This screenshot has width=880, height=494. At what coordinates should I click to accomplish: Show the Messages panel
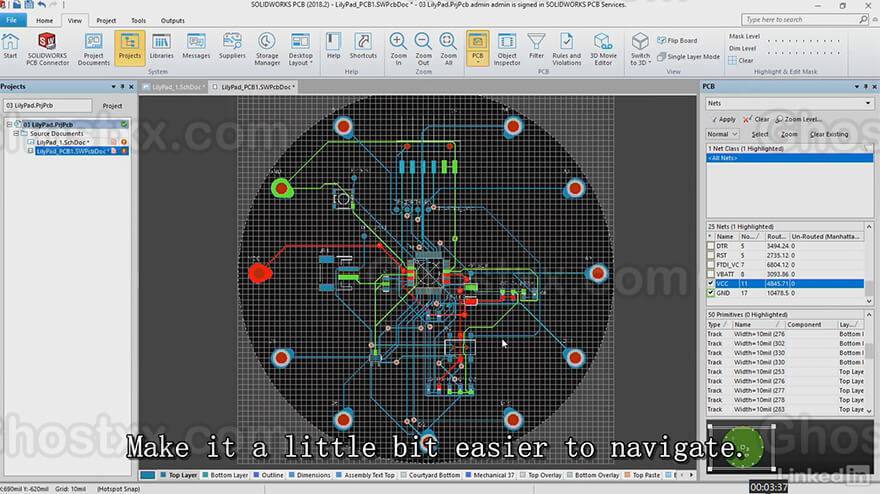click(196, 46)
